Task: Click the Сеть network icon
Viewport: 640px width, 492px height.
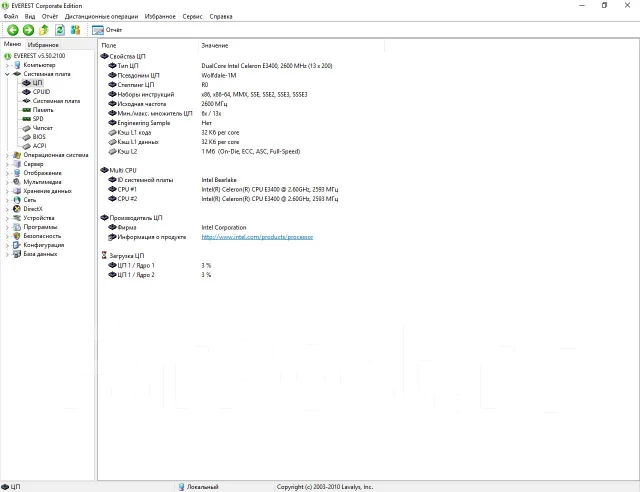Action: [x=17, y=200]
